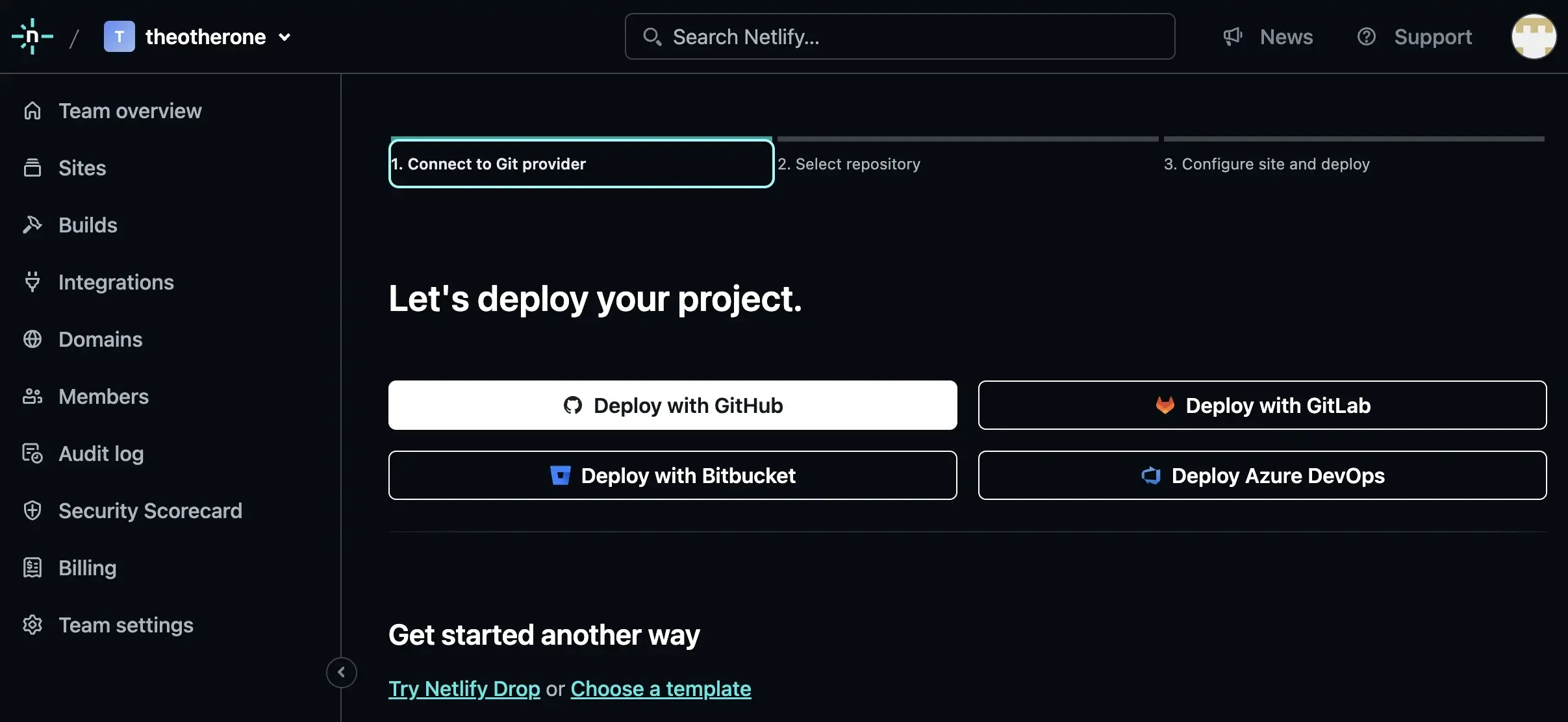1568x722 pixels.
Task: Select the Domains globe icon
Action: click(x=32, y=339)
